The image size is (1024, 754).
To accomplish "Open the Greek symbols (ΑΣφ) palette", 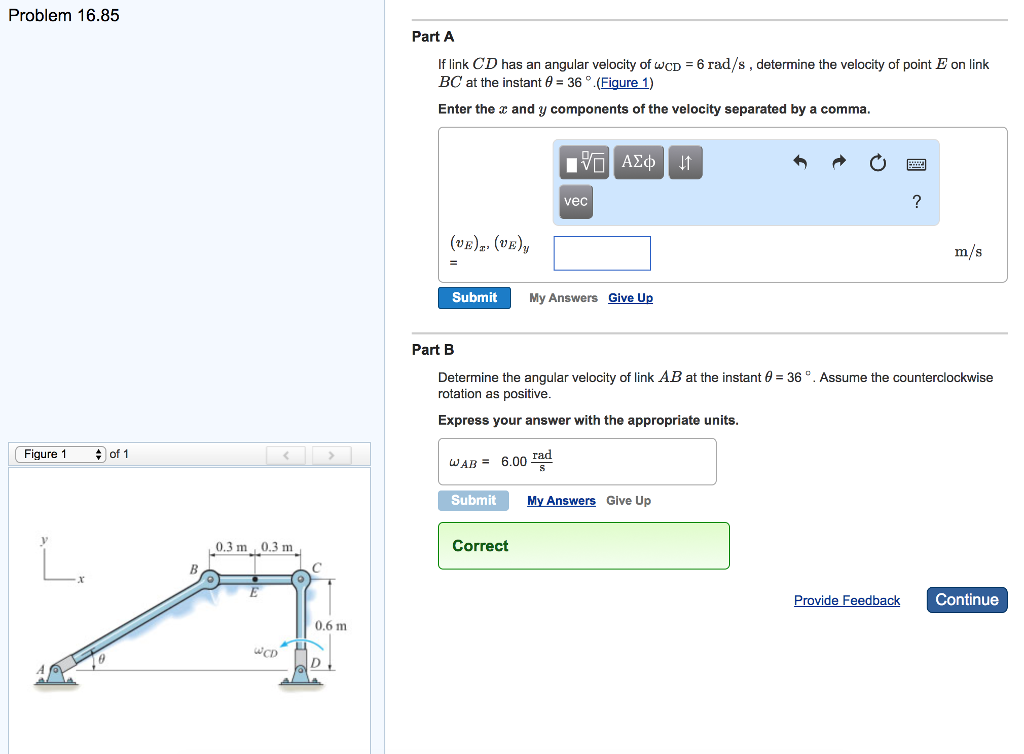I will click(638, 162).
